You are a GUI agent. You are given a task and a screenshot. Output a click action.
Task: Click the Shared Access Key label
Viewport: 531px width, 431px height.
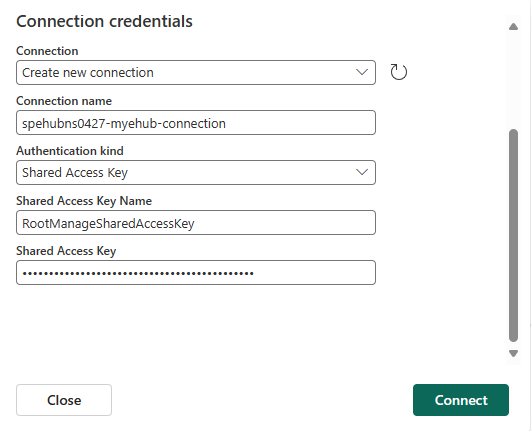(x=66, y=251)
